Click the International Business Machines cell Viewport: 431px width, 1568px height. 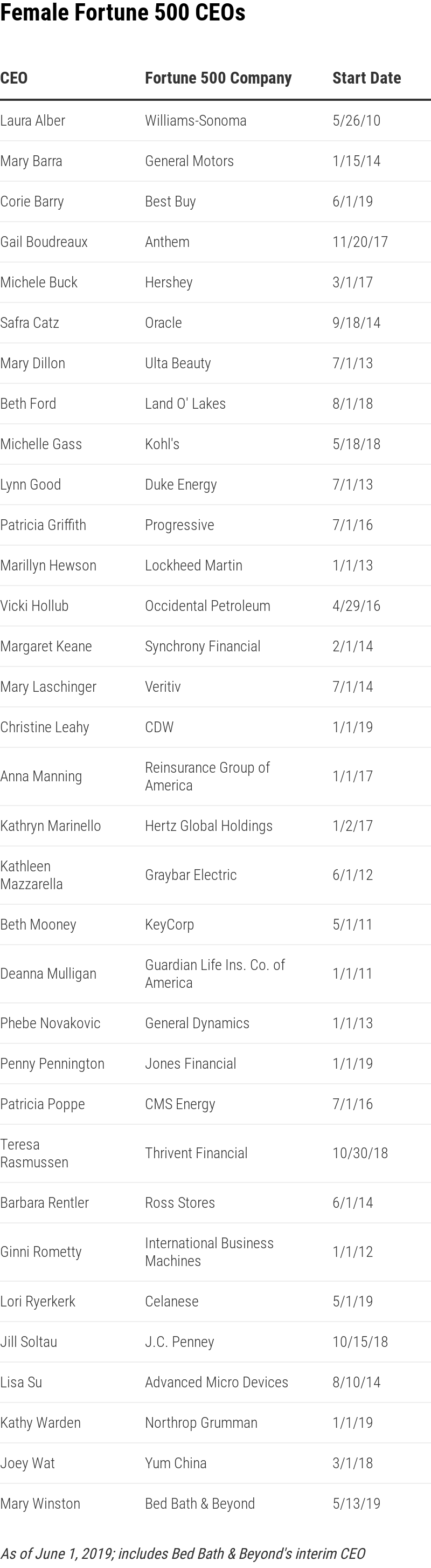[209, 1251]
